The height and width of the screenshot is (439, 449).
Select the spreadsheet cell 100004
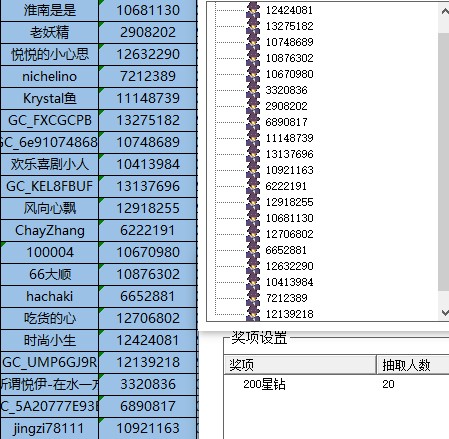coord(50,252)
